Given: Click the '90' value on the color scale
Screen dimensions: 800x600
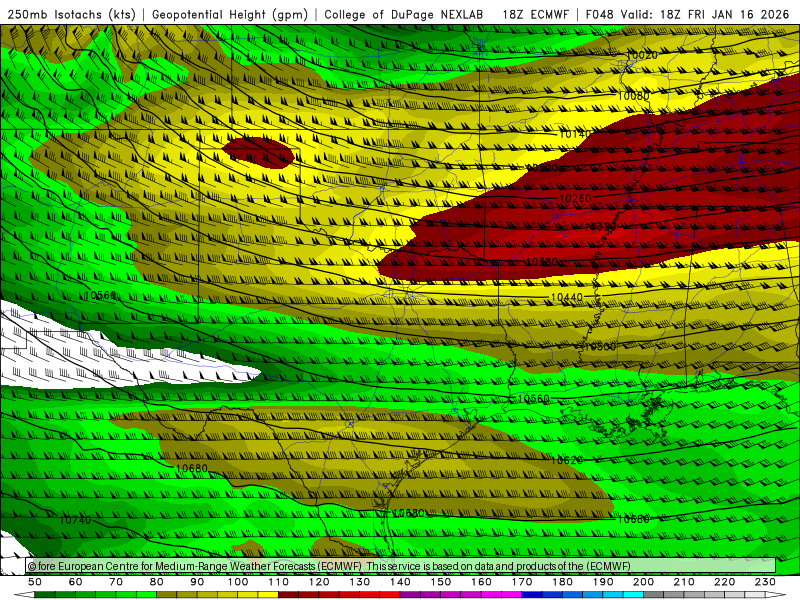Looking at the screenshot, I should [197, 582].
